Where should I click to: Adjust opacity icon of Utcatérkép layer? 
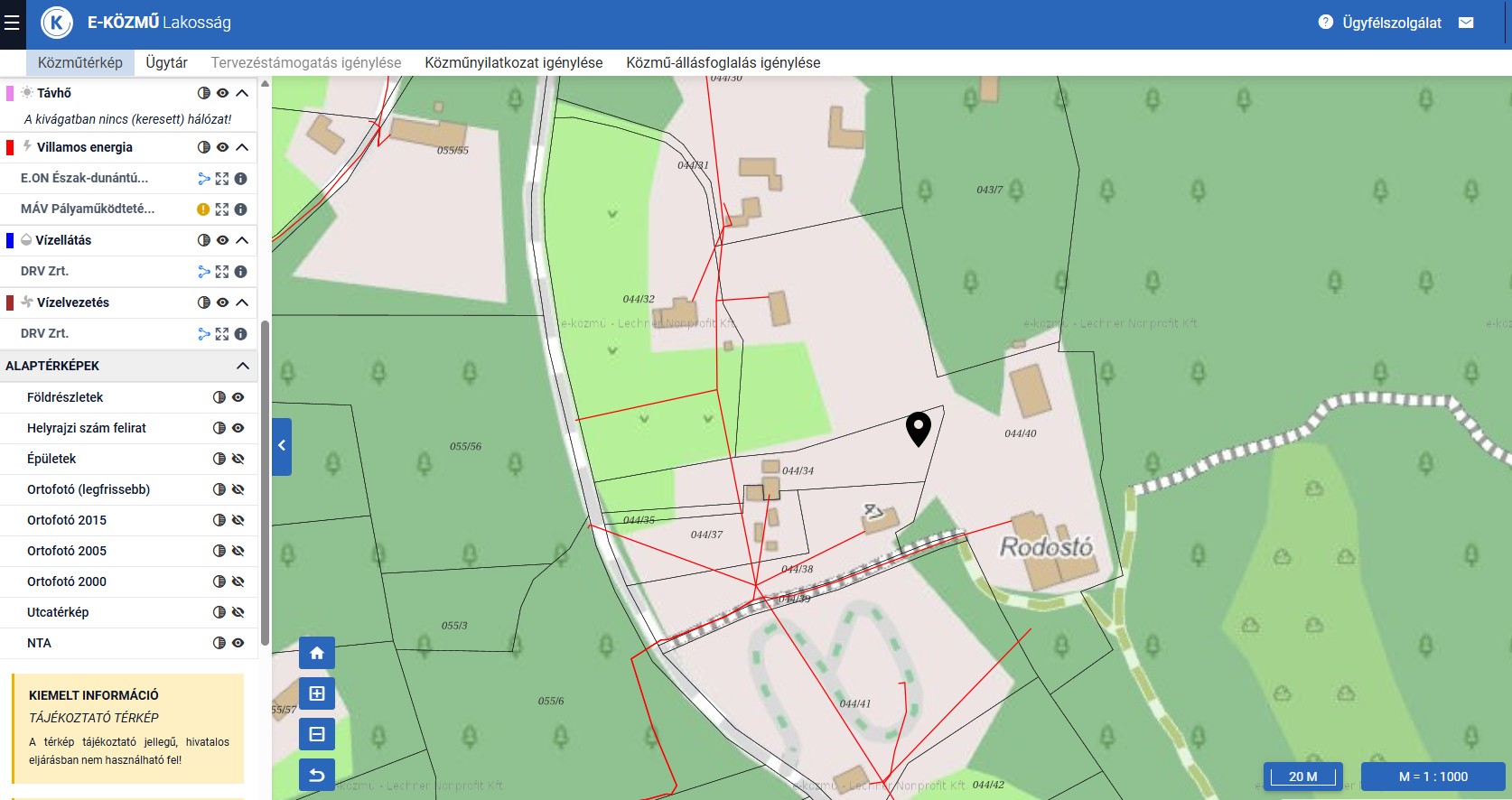pyautogui.click(x=219, y=612)
